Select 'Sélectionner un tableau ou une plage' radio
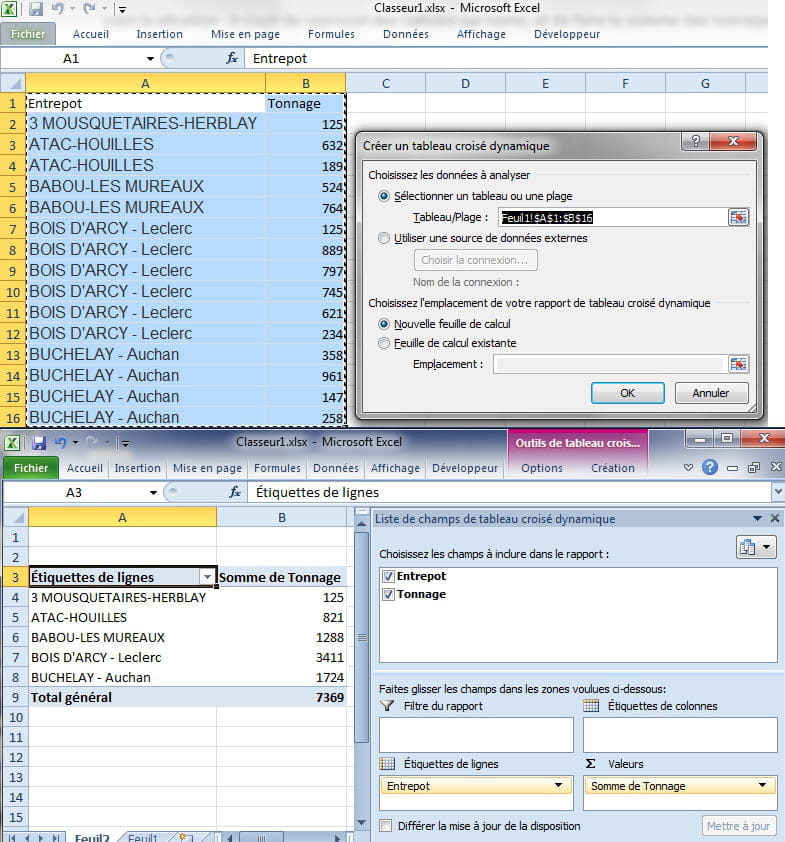785x842 pixels. (383, 196)
